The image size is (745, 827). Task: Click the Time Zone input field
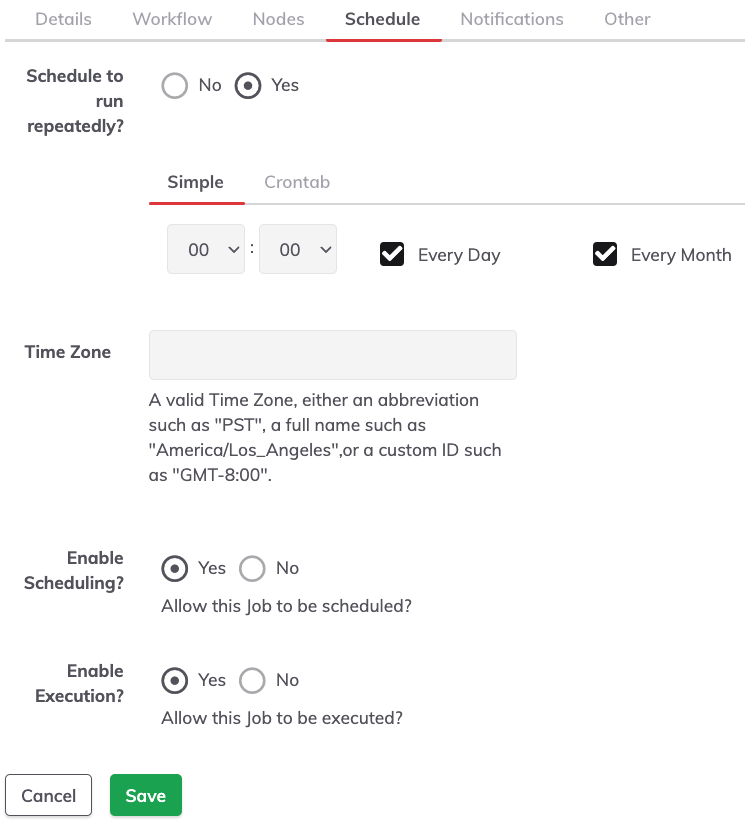pyautogui.click(x=333, y=355)
